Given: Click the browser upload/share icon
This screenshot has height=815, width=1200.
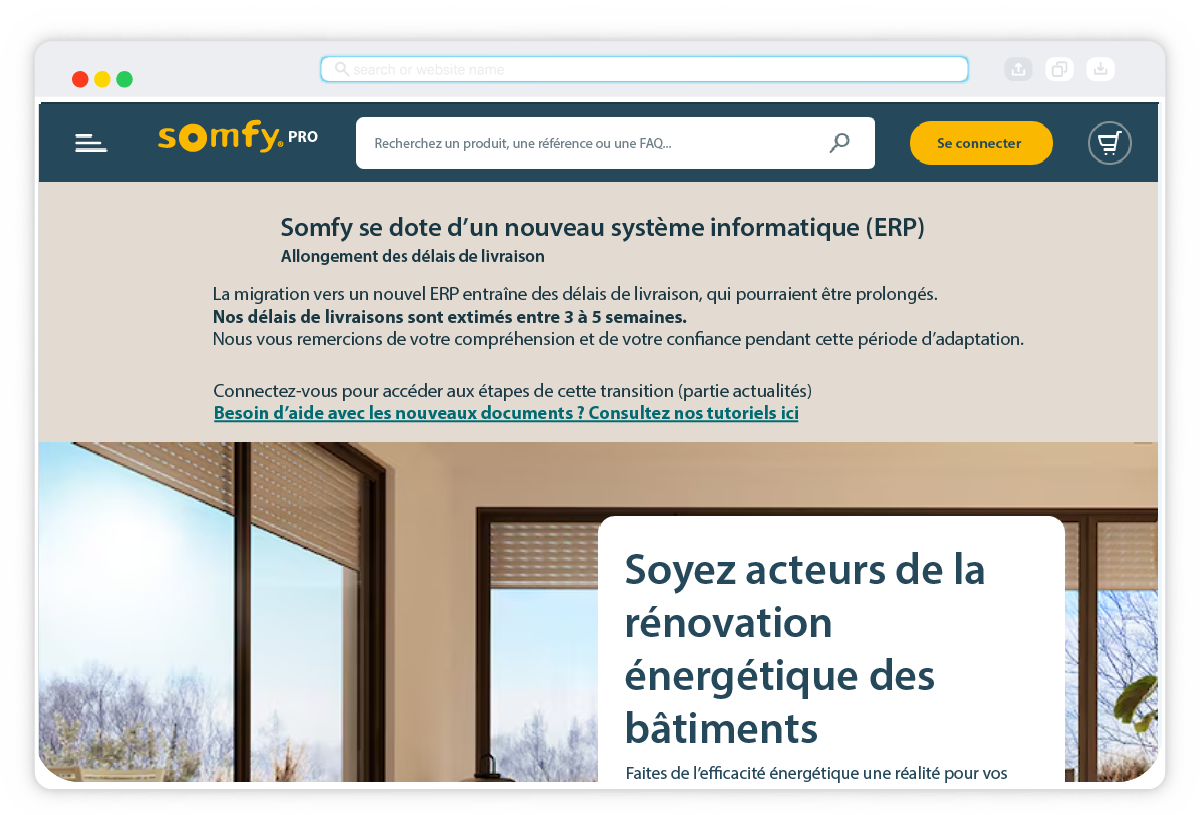Looking at the screenshot, I should (x=1018, y=68).
